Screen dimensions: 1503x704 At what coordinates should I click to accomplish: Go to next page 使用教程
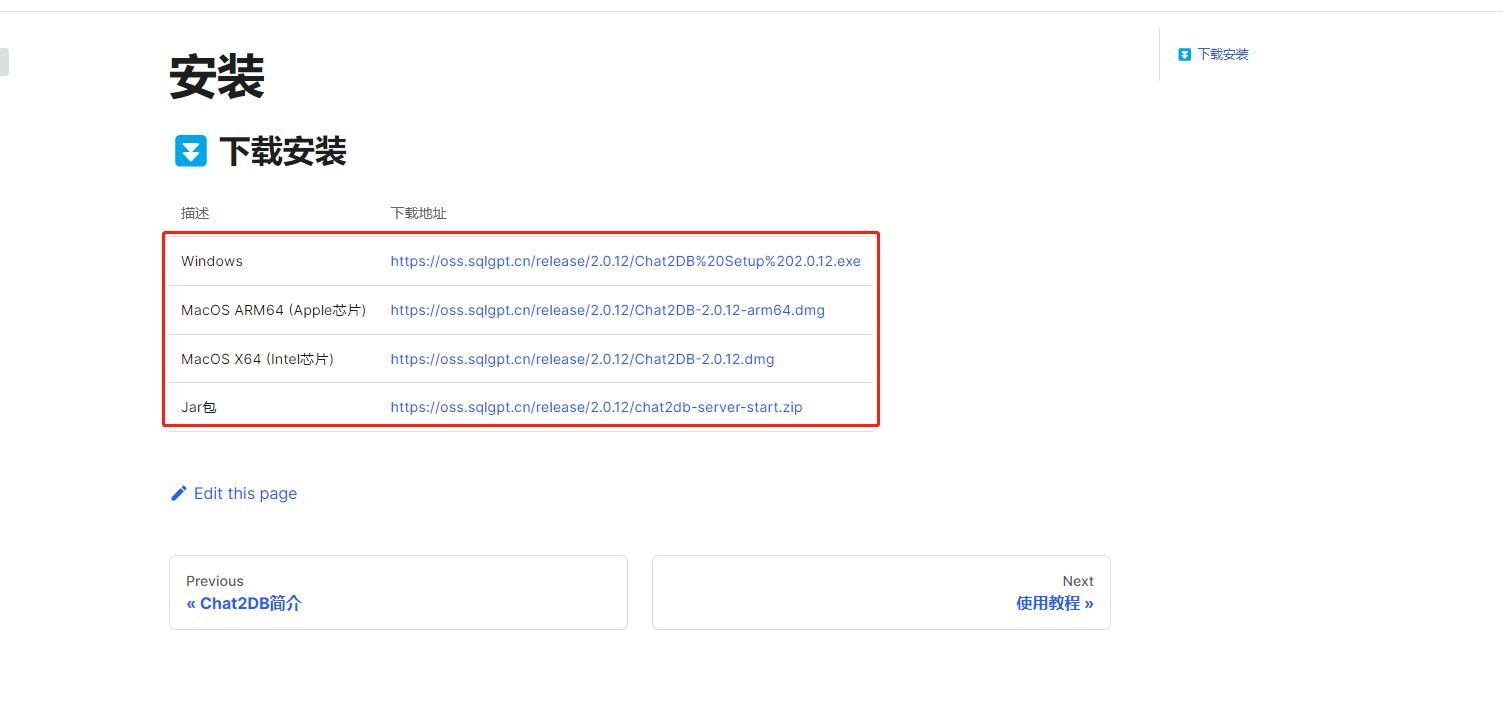click(881, 592)
